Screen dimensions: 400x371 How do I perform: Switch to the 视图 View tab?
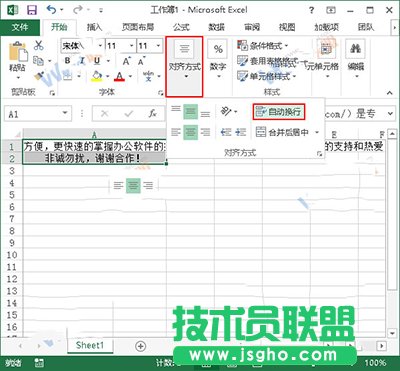(287, 27)
